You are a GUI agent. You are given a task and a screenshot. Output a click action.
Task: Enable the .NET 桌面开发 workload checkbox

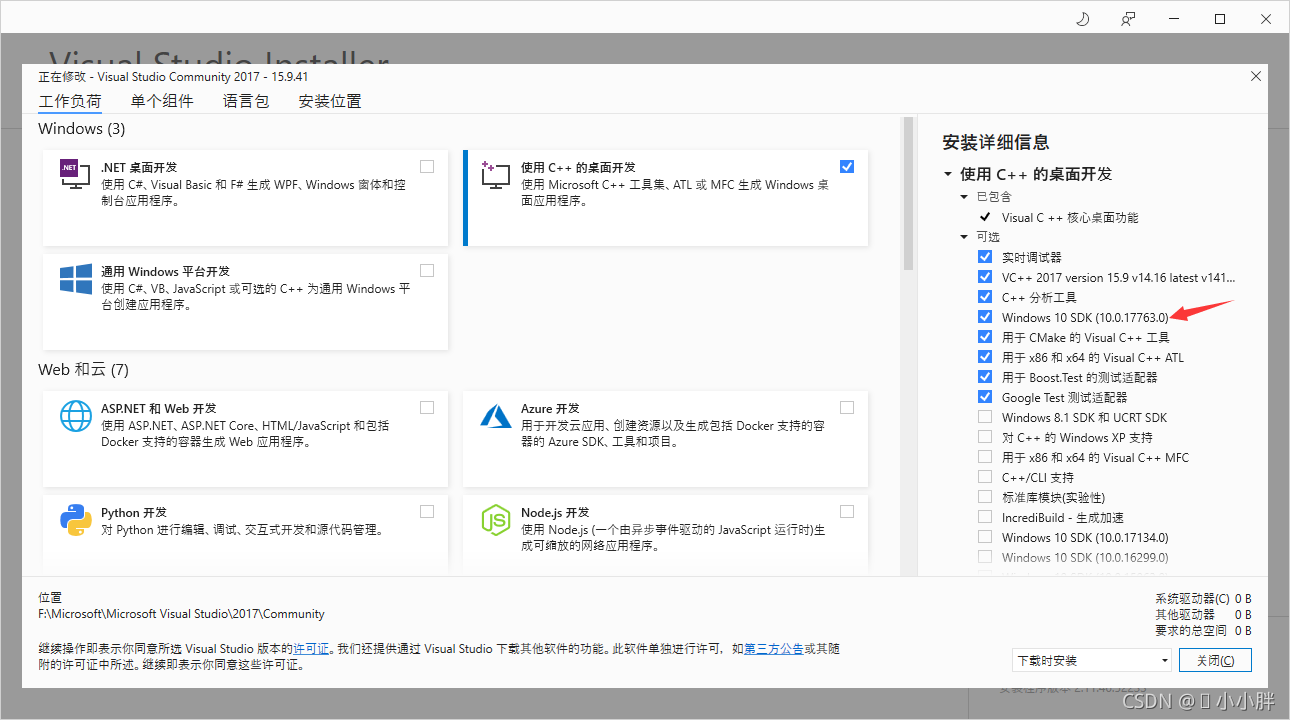pos(427,166)
